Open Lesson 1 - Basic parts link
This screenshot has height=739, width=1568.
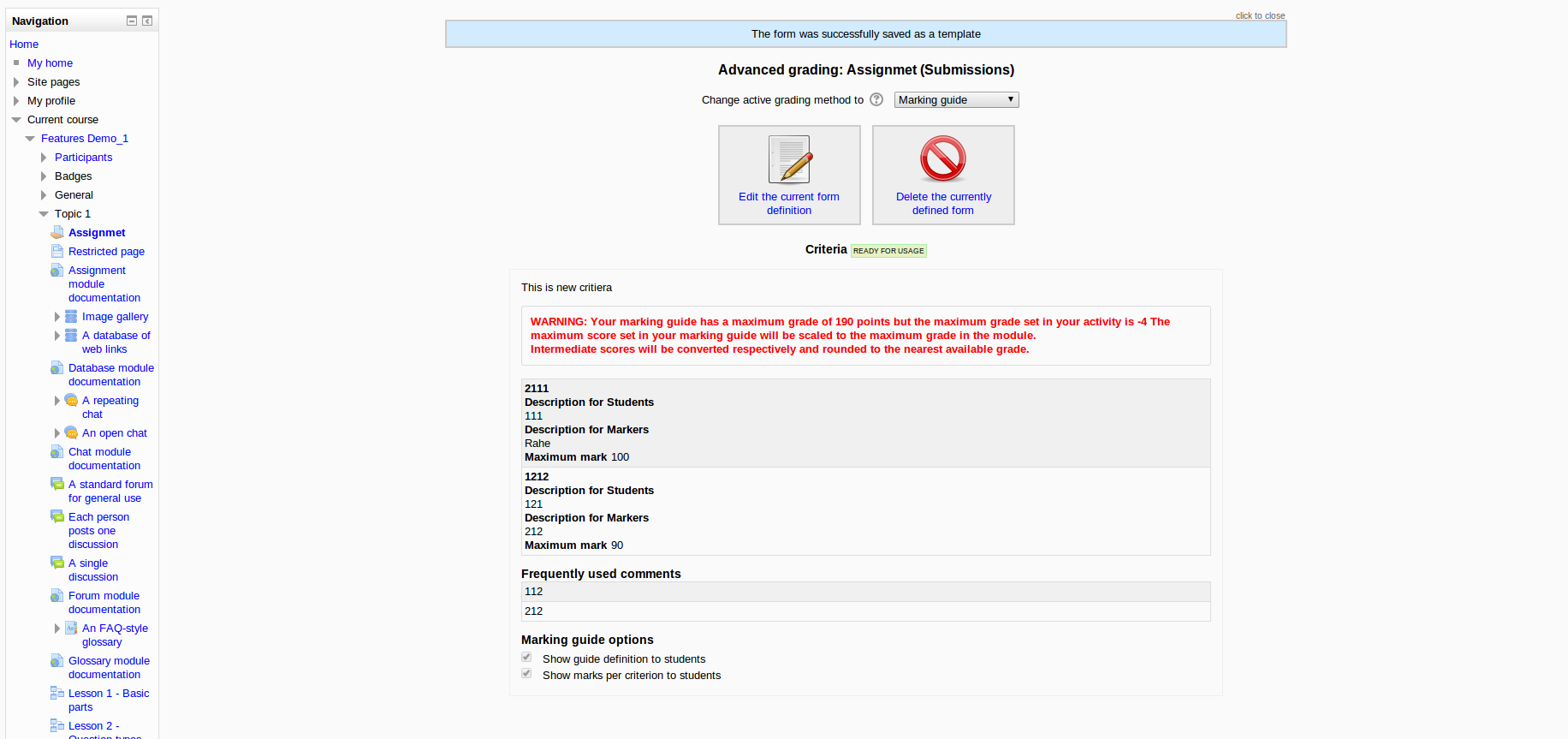[109, 700]
